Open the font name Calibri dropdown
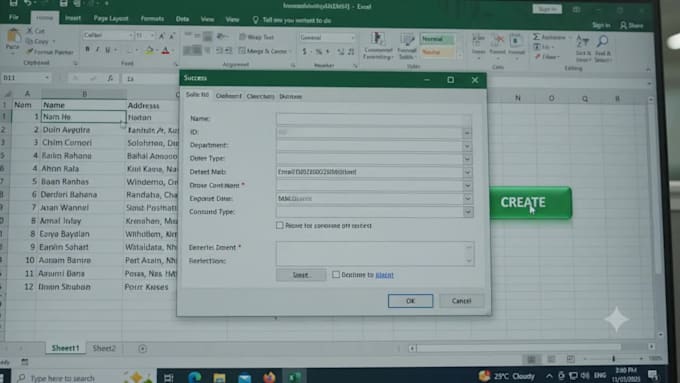 (x=131, y=35)
